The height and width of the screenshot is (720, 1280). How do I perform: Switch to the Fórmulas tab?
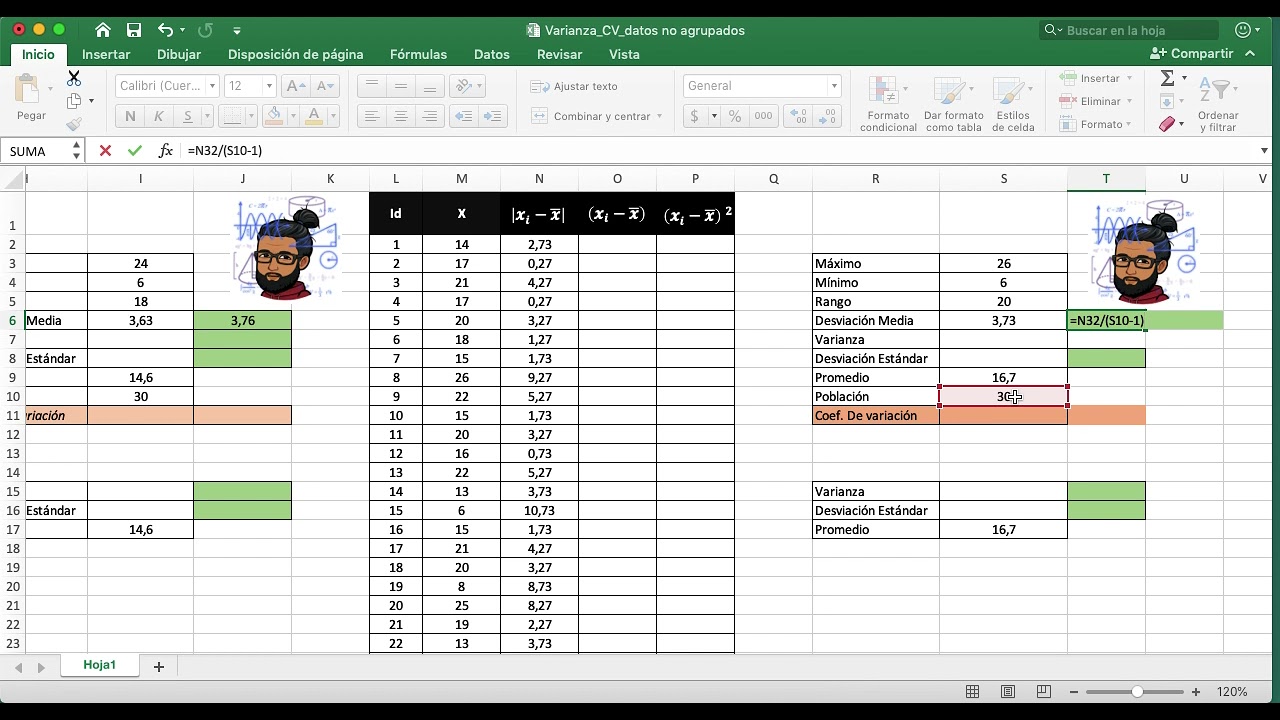coord(418,55)
